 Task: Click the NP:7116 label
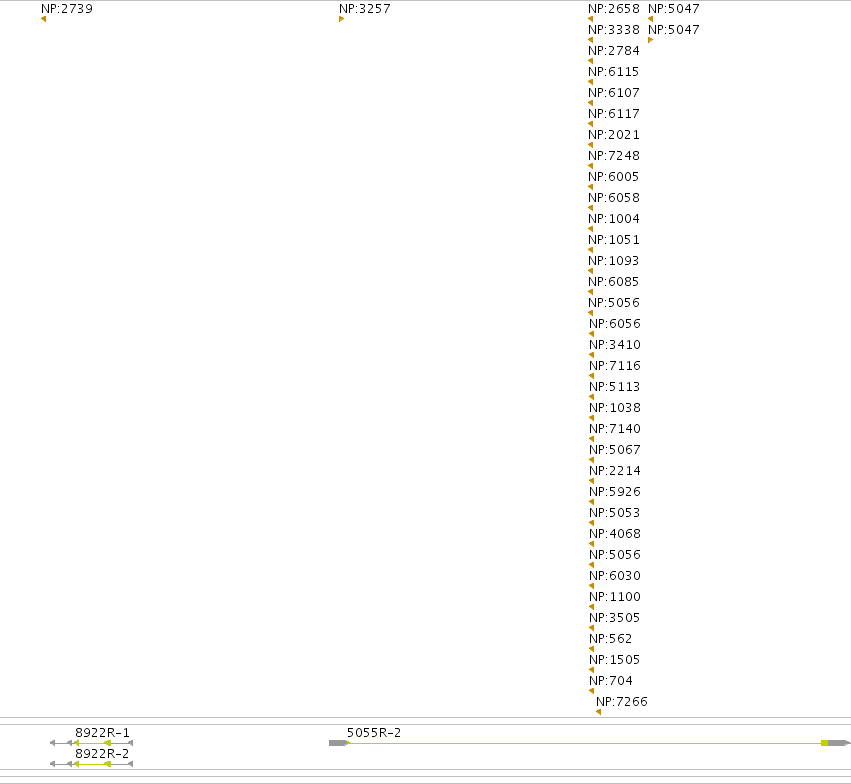point(615,366)
